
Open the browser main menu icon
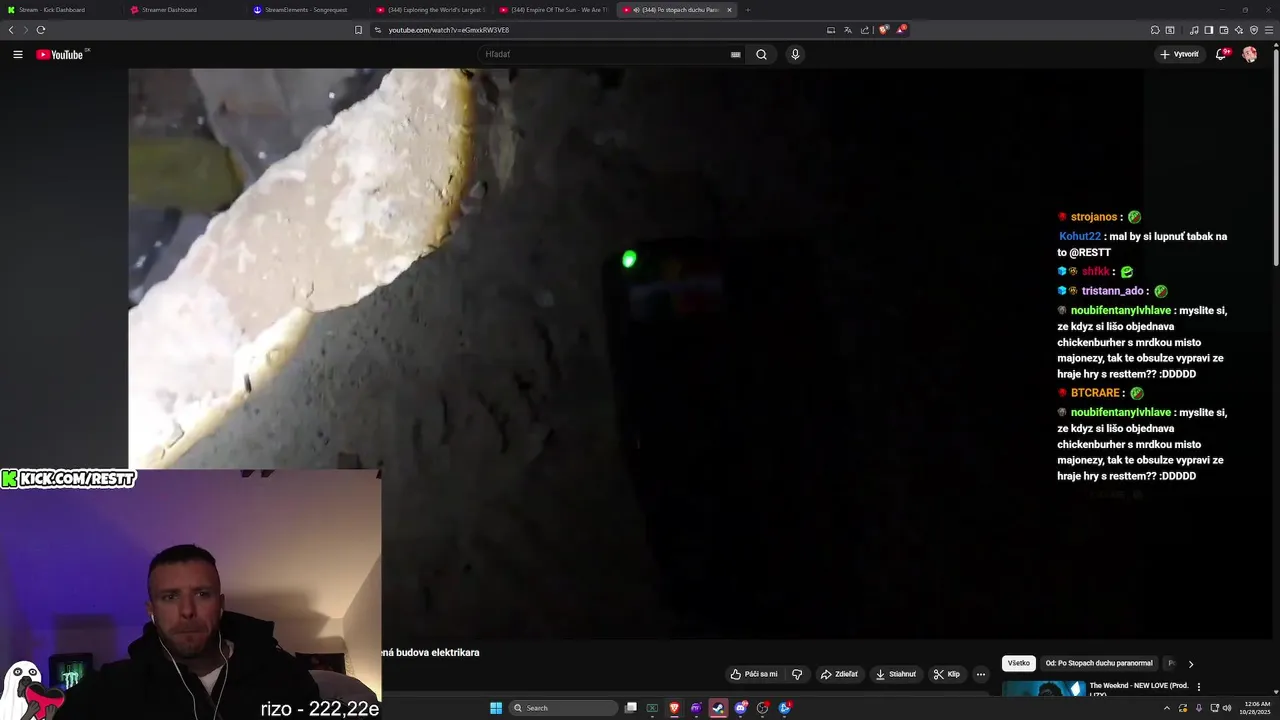coord(1269,30)
